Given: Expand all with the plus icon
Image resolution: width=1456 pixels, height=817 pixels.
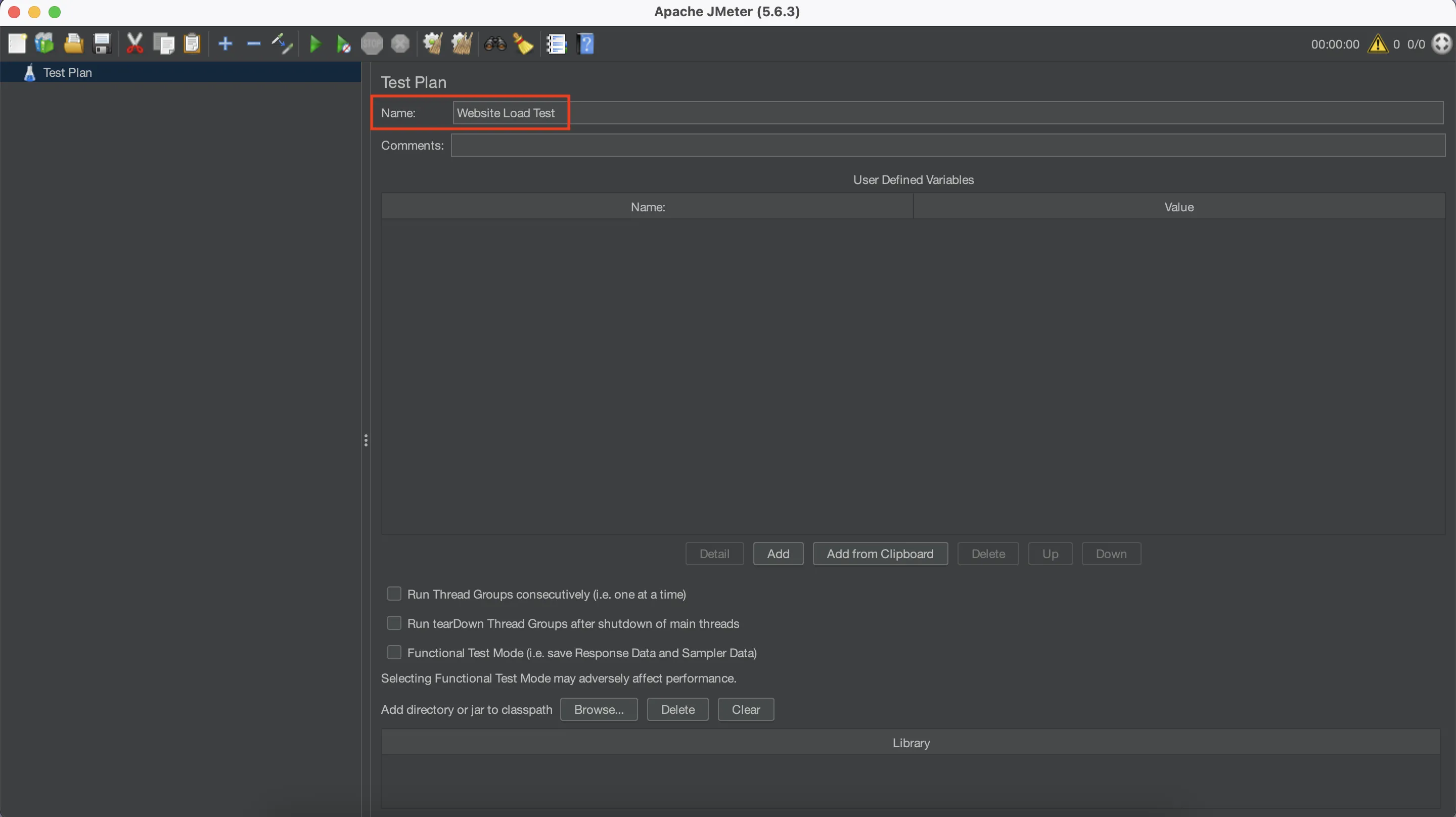Looking at the screenshot, I should pos(225,43).
